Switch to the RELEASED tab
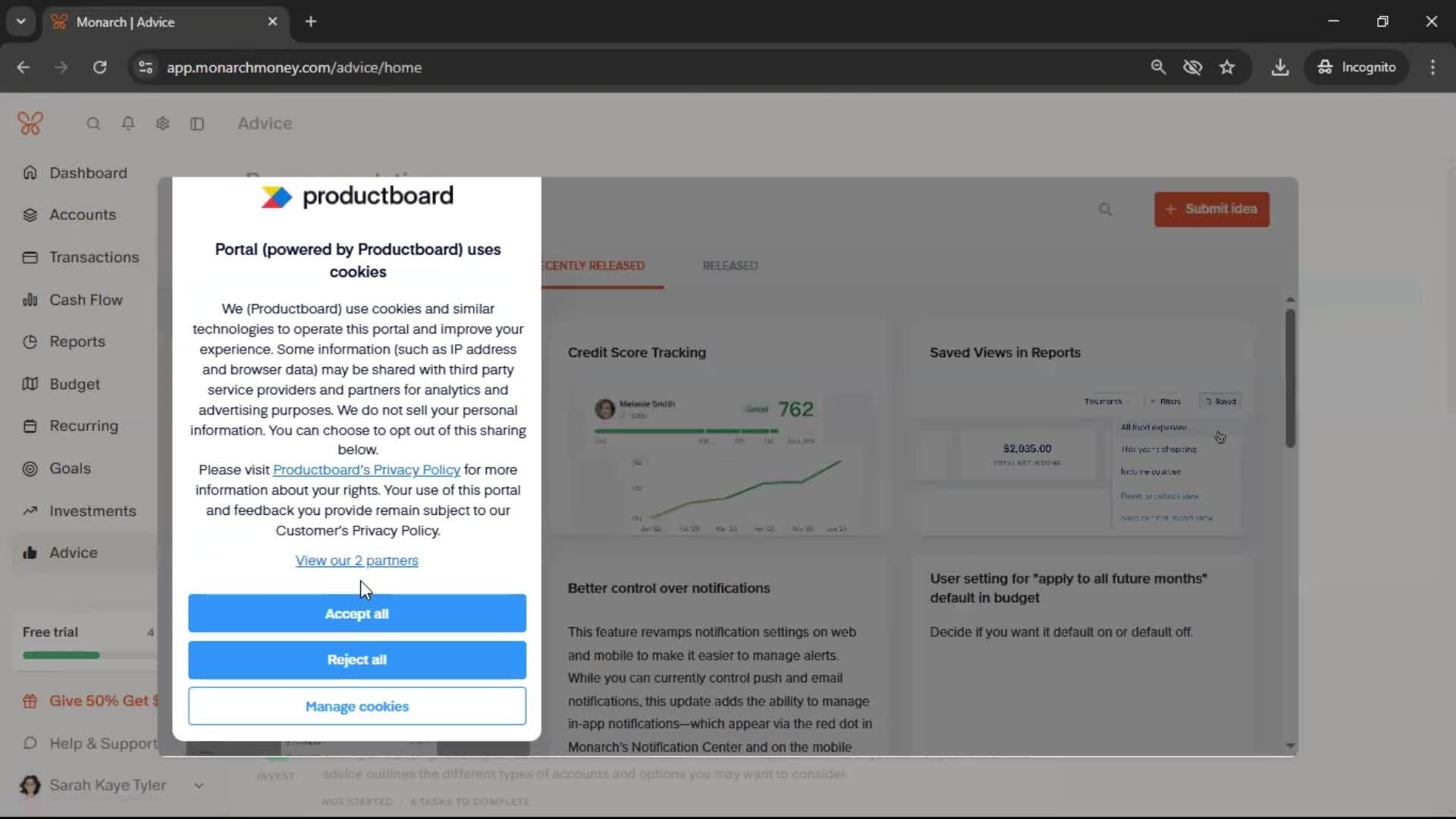Image resolution: width=1456 pixels, height=819 pixels. [730, 266]
